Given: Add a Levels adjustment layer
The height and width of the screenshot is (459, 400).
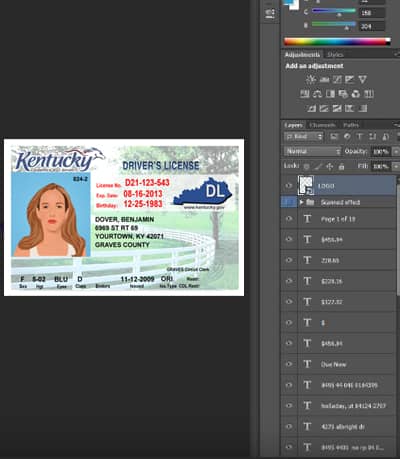Looking at the screenshot, I should pos(324,80).
